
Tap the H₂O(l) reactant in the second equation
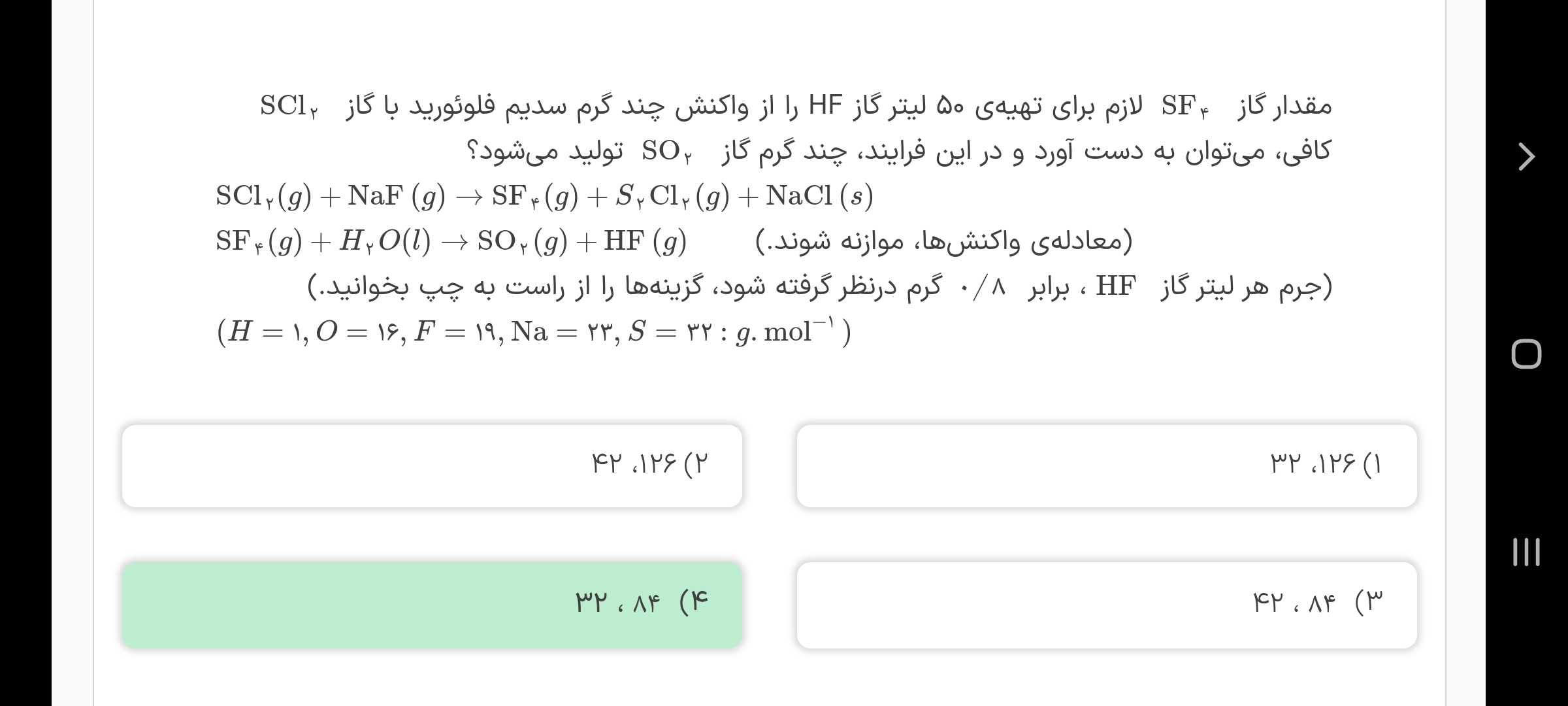tap(384, 242)
